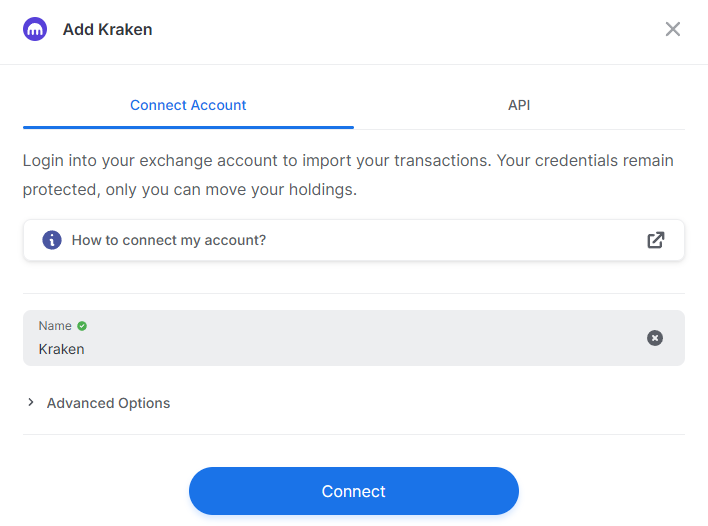Click the blue Connect button
Viewport: 708px width, 526px height.
coord(354,491)
